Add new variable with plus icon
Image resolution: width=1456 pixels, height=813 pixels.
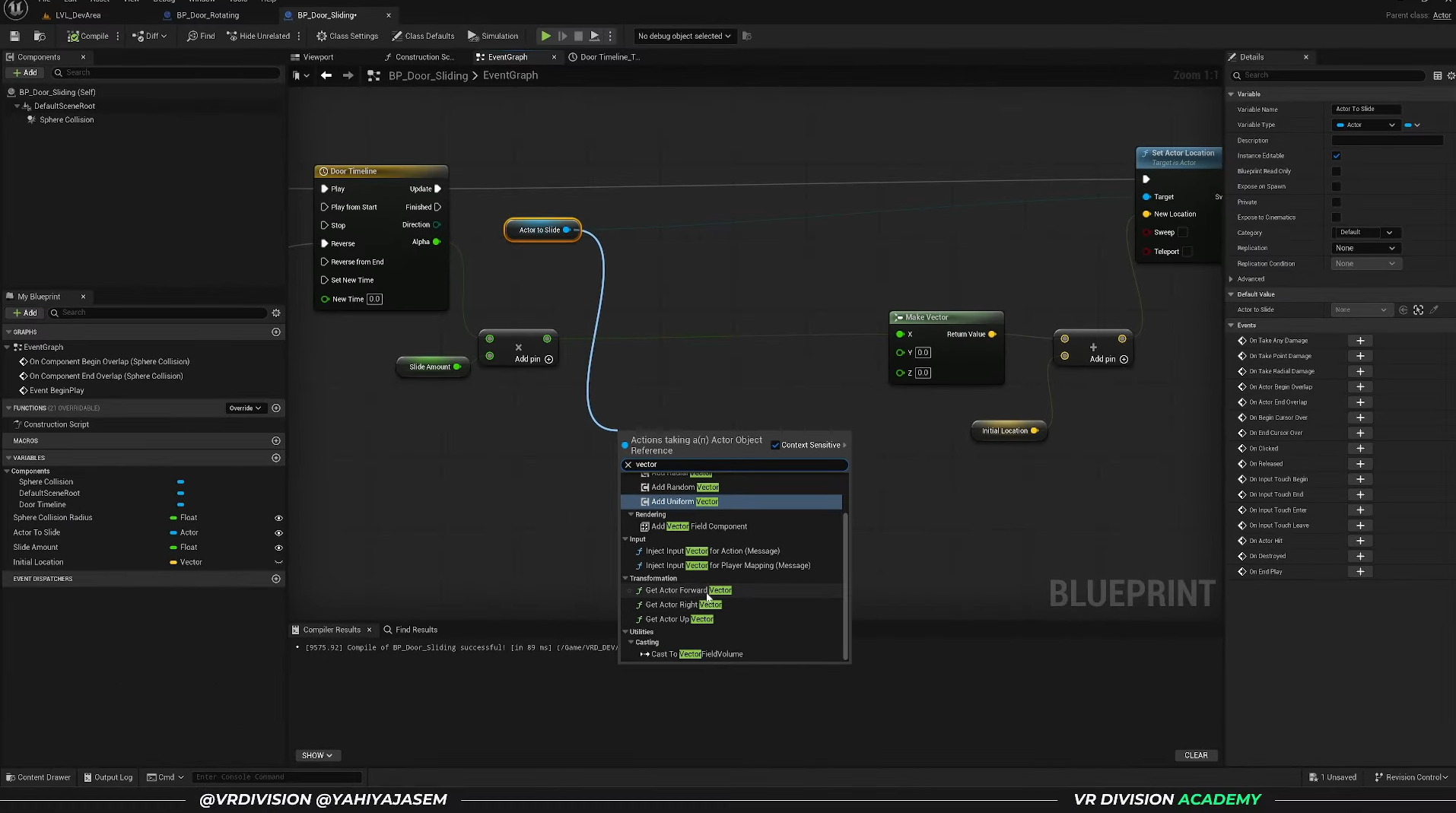point(276,458)
